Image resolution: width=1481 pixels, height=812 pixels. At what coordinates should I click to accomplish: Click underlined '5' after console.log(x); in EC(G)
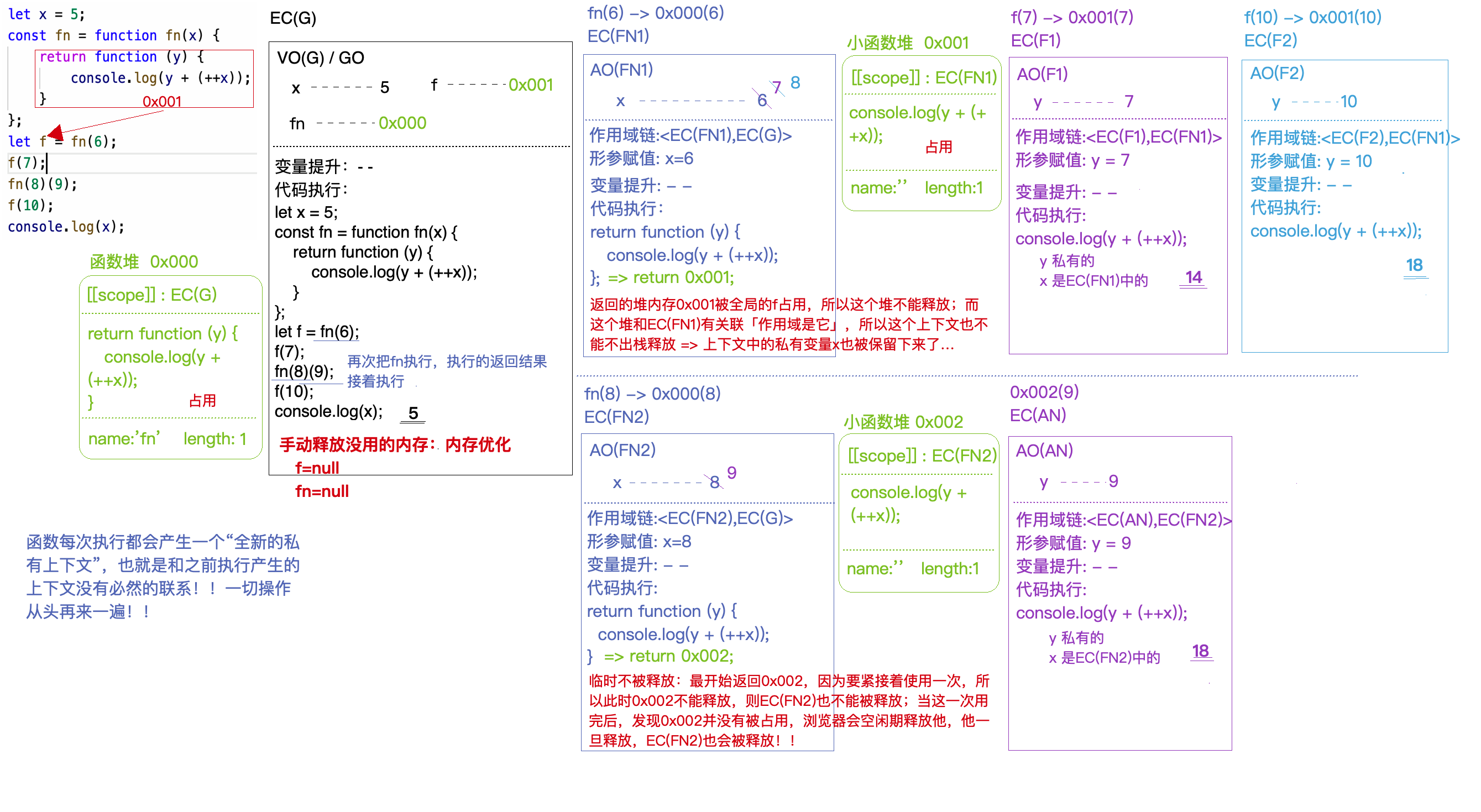[413, 413]
